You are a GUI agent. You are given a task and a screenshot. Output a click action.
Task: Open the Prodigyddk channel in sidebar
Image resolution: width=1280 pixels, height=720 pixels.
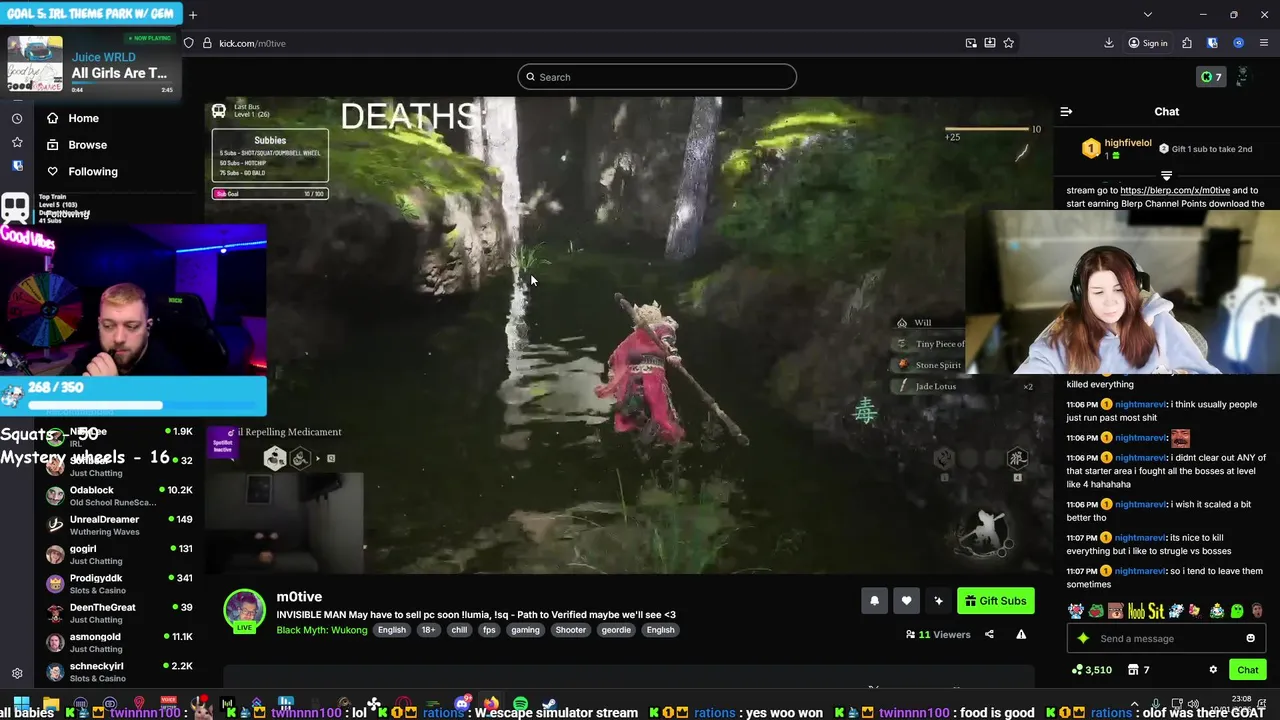(x=118, y=584)
